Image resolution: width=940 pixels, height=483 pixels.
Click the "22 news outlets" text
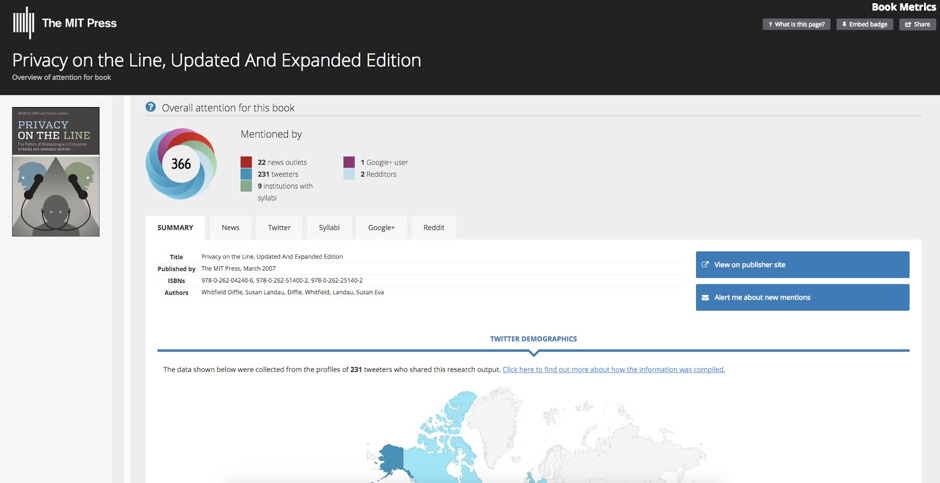point(282,162)
